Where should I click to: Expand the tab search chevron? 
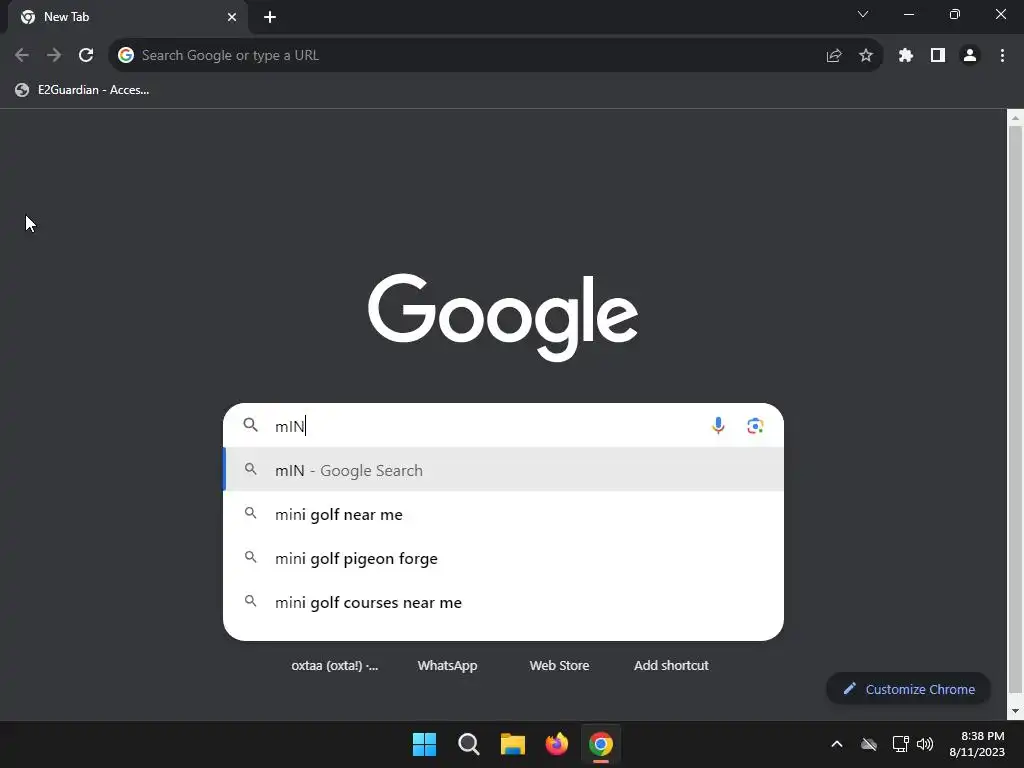863,14
